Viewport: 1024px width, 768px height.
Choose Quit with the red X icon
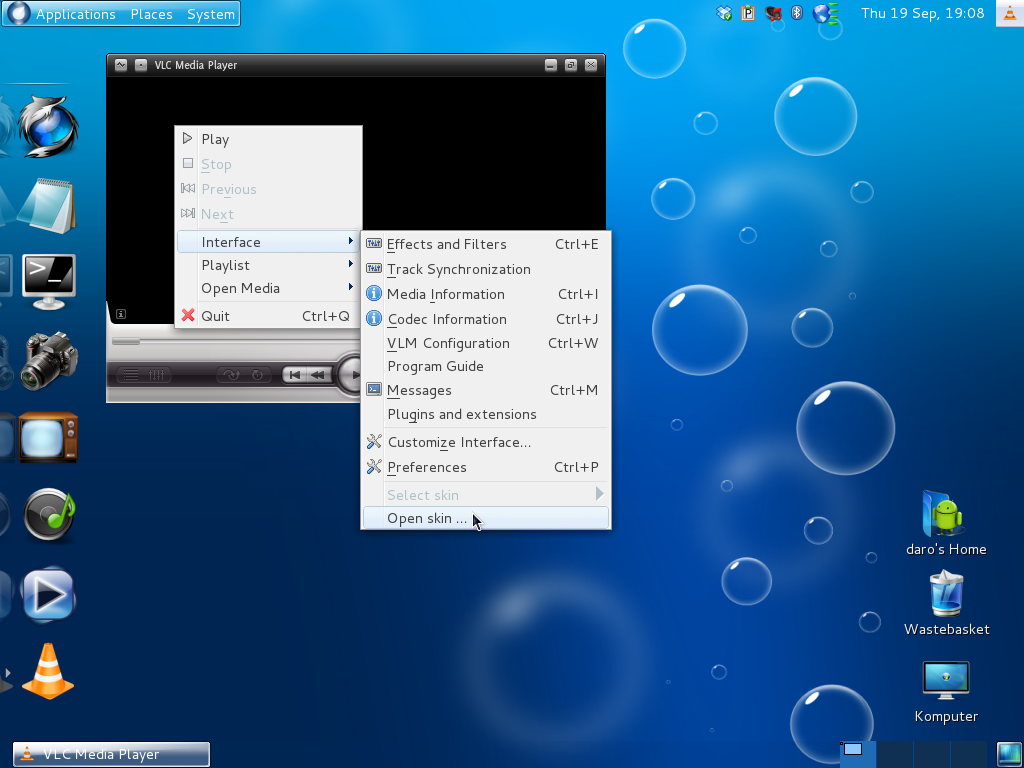coord(215,316)
